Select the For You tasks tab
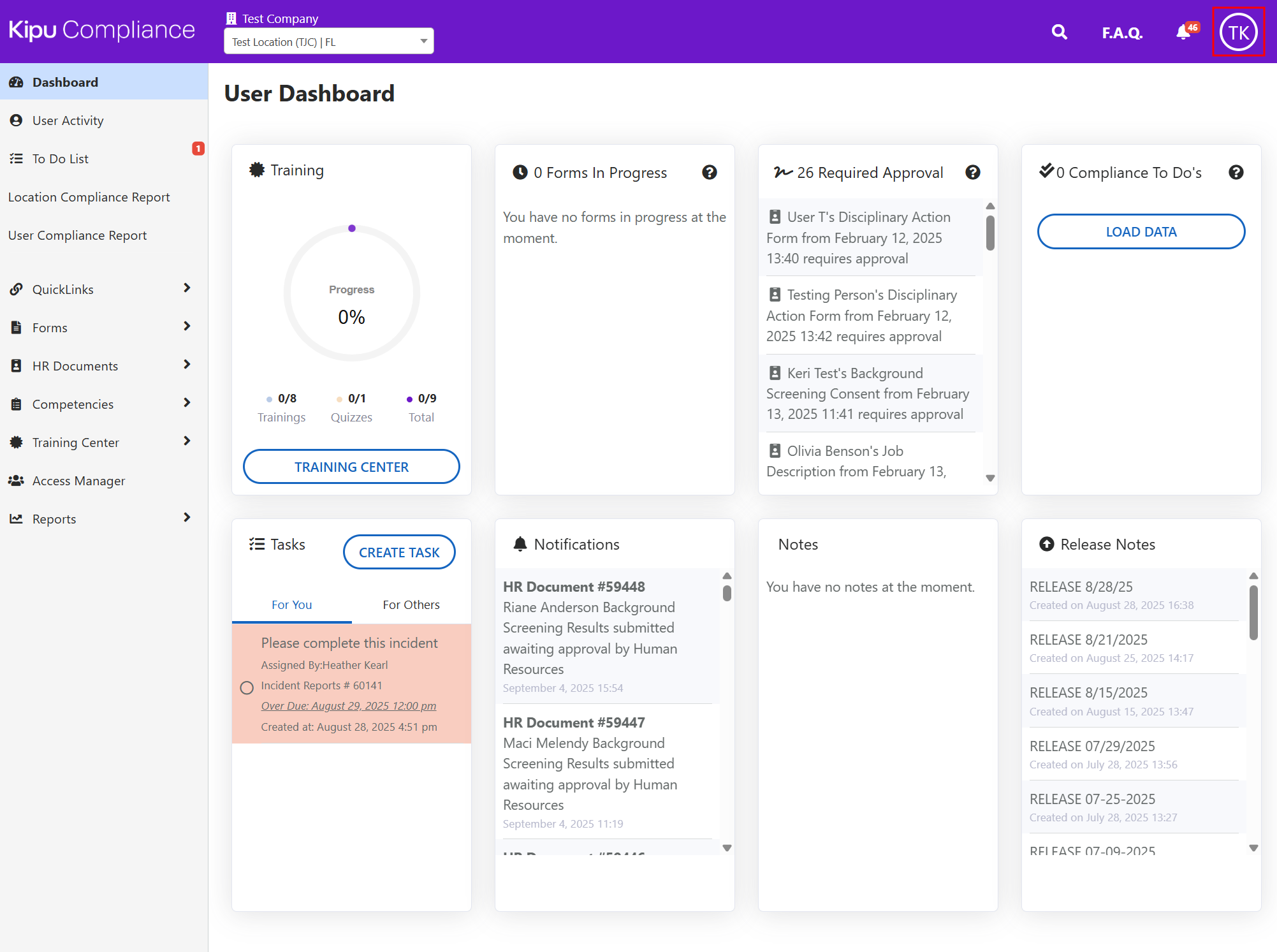1277x952 pixels. (x=291, y=604)
